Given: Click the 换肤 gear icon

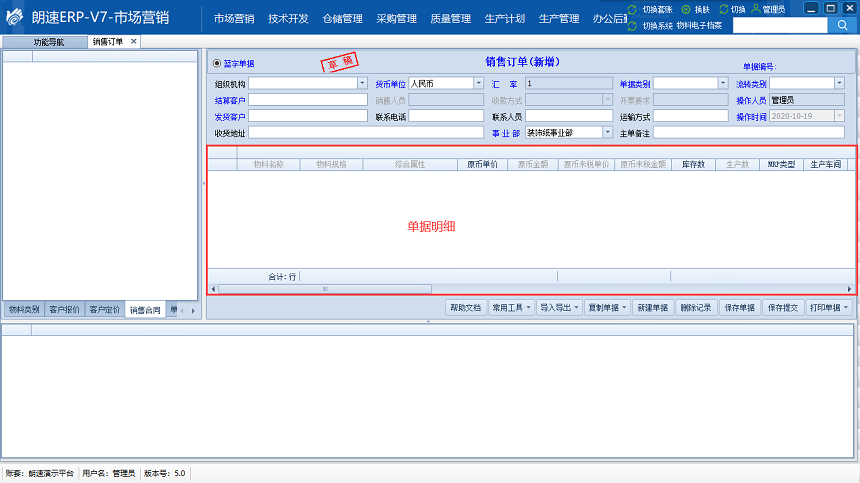Looking at the screenshot, I should click(686, 9).
